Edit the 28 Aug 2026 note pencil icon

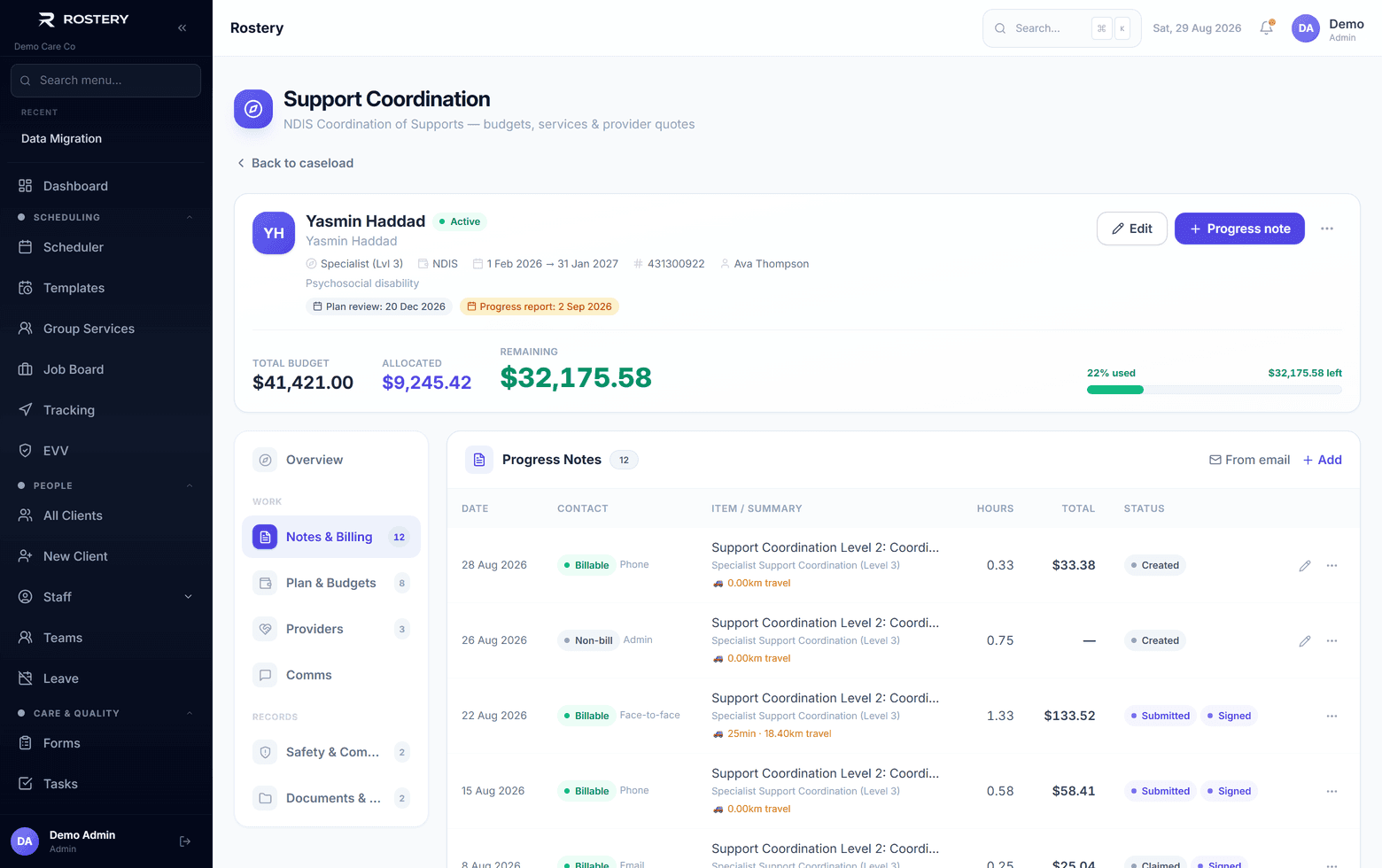[1305, 565]
